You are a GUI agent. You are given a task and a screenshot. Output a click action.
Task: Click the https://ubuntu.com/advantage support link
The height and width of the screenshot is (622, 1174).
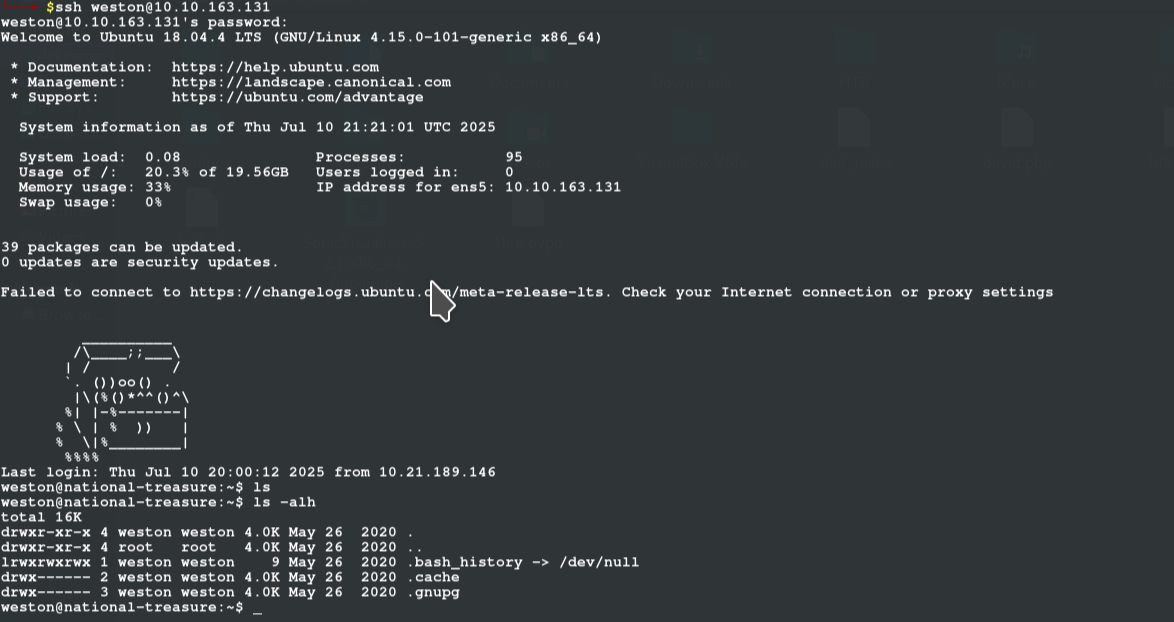pos(297,97)
